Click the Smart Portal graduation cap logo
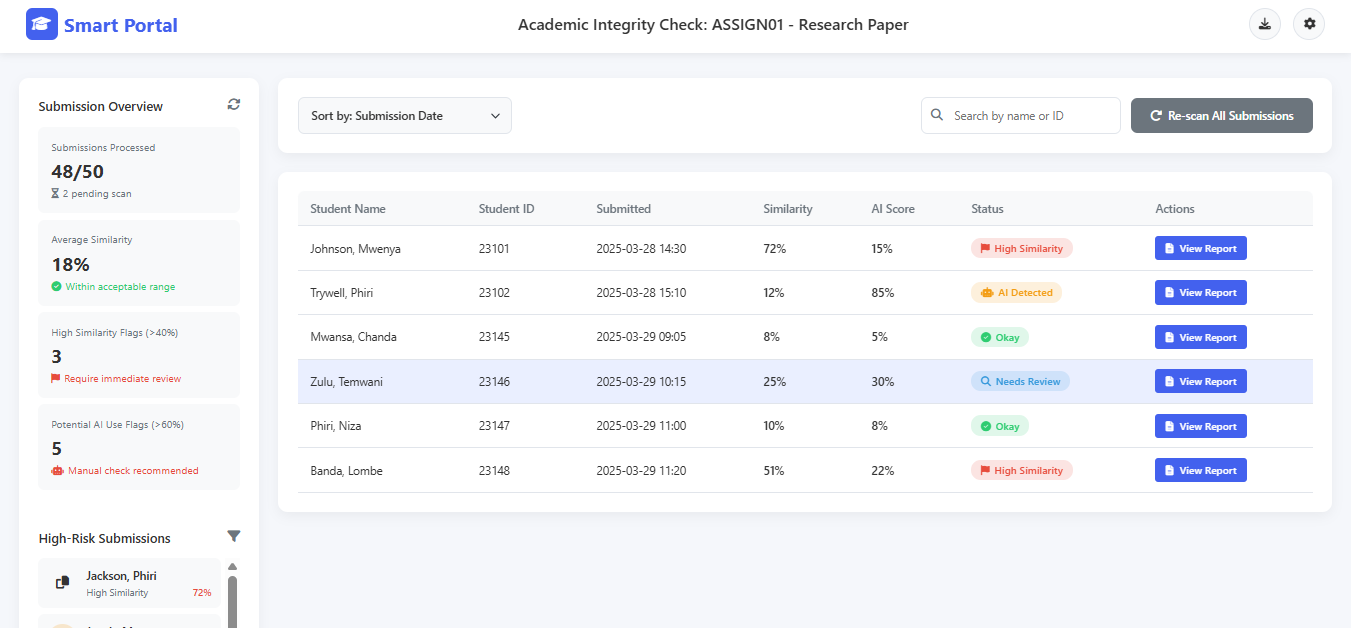Screen dimensions: 1351x628 click(42, 25)
